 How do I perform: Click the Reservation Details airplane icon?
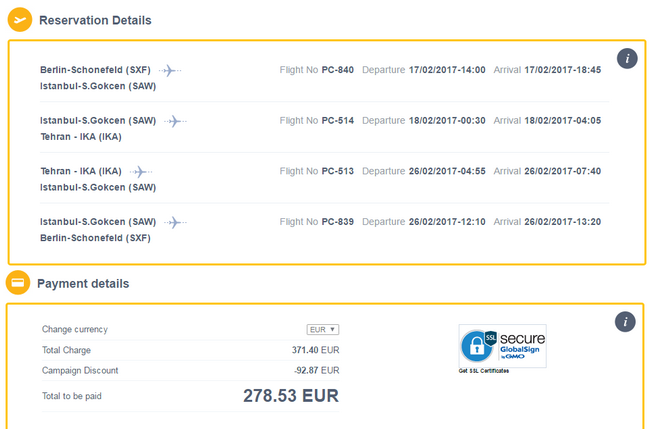(19, 19)
